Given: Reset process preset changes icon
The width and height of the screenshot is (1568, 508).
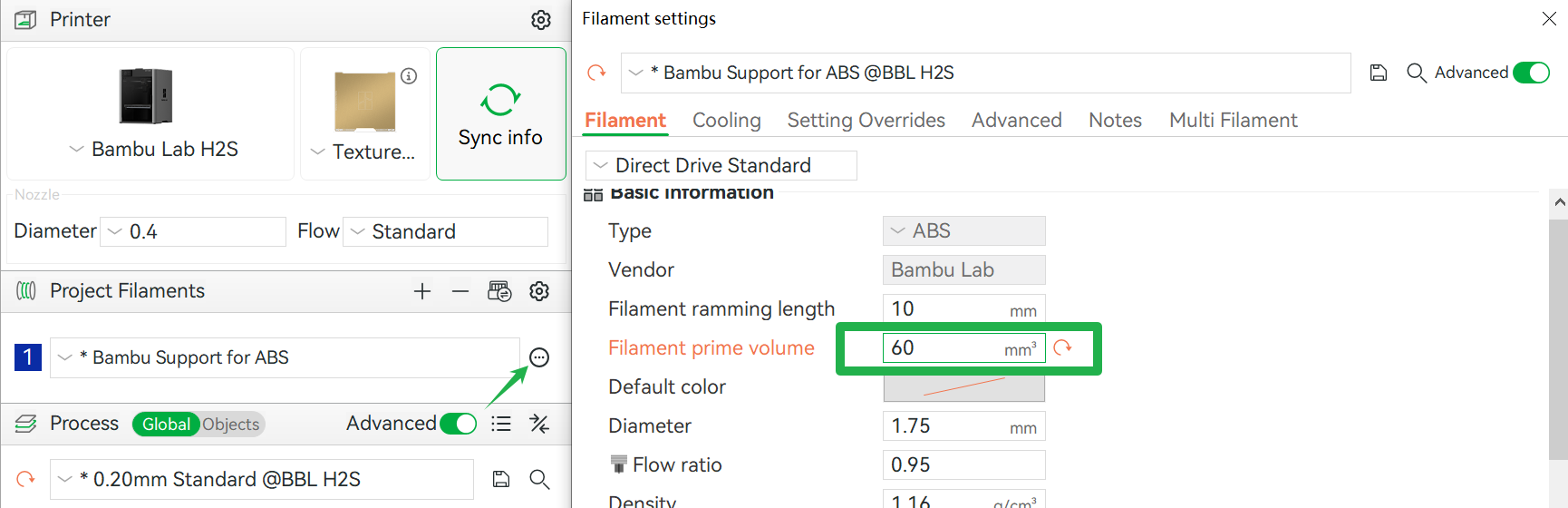Looking at the screenshot, I should (x=25, y=479).
